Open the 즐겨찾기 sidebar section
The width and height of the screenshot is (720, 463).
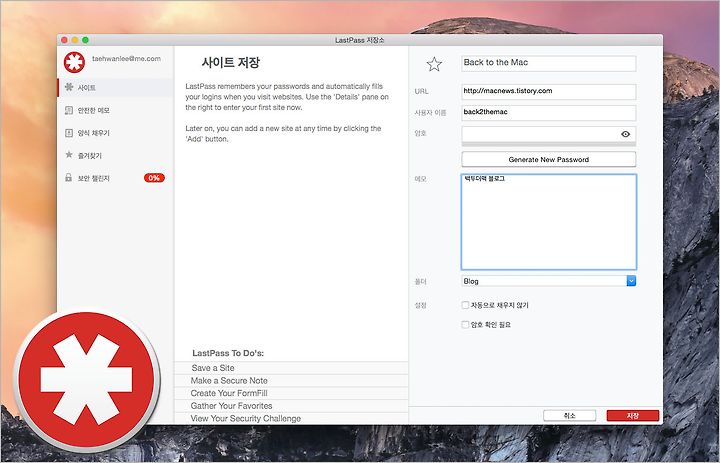115,155
